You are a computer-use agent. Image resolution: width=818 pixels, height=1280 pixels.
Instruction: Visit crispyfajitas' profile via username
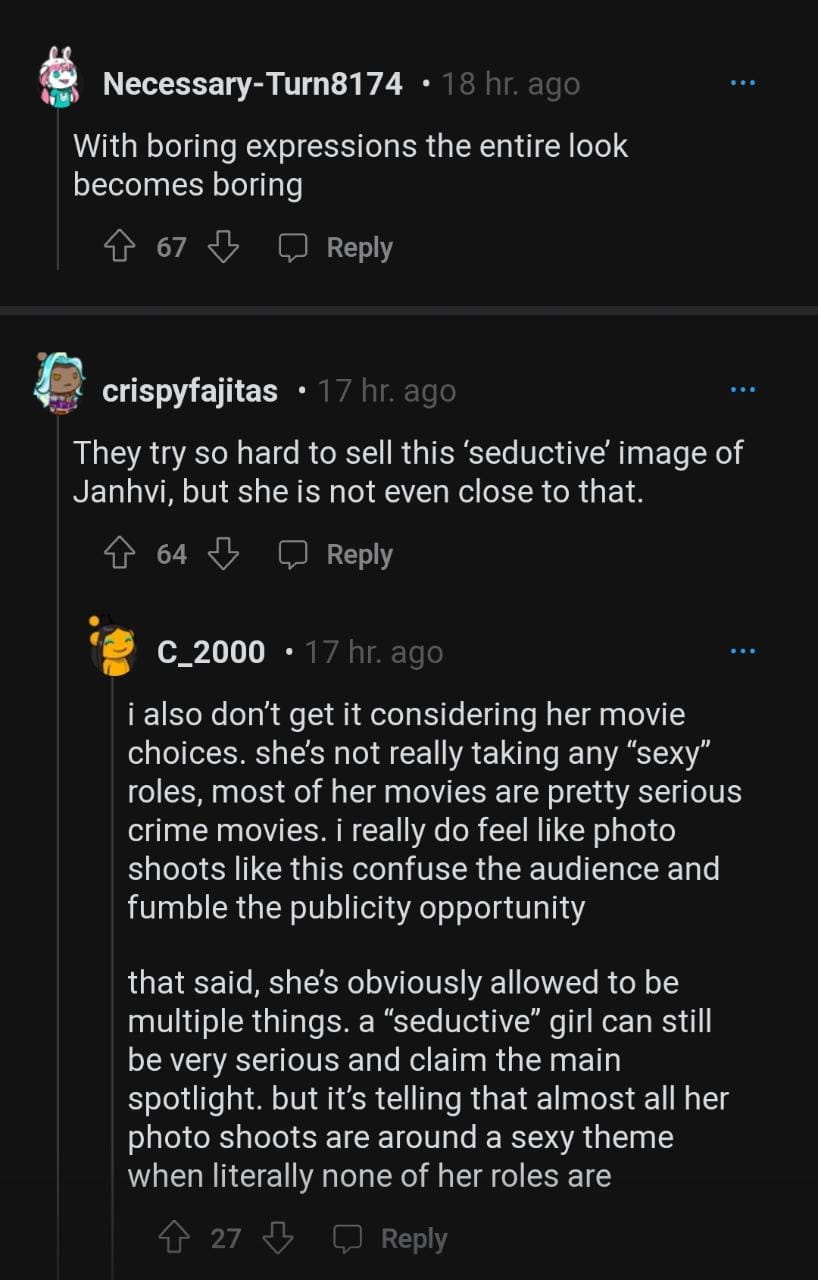190,390
